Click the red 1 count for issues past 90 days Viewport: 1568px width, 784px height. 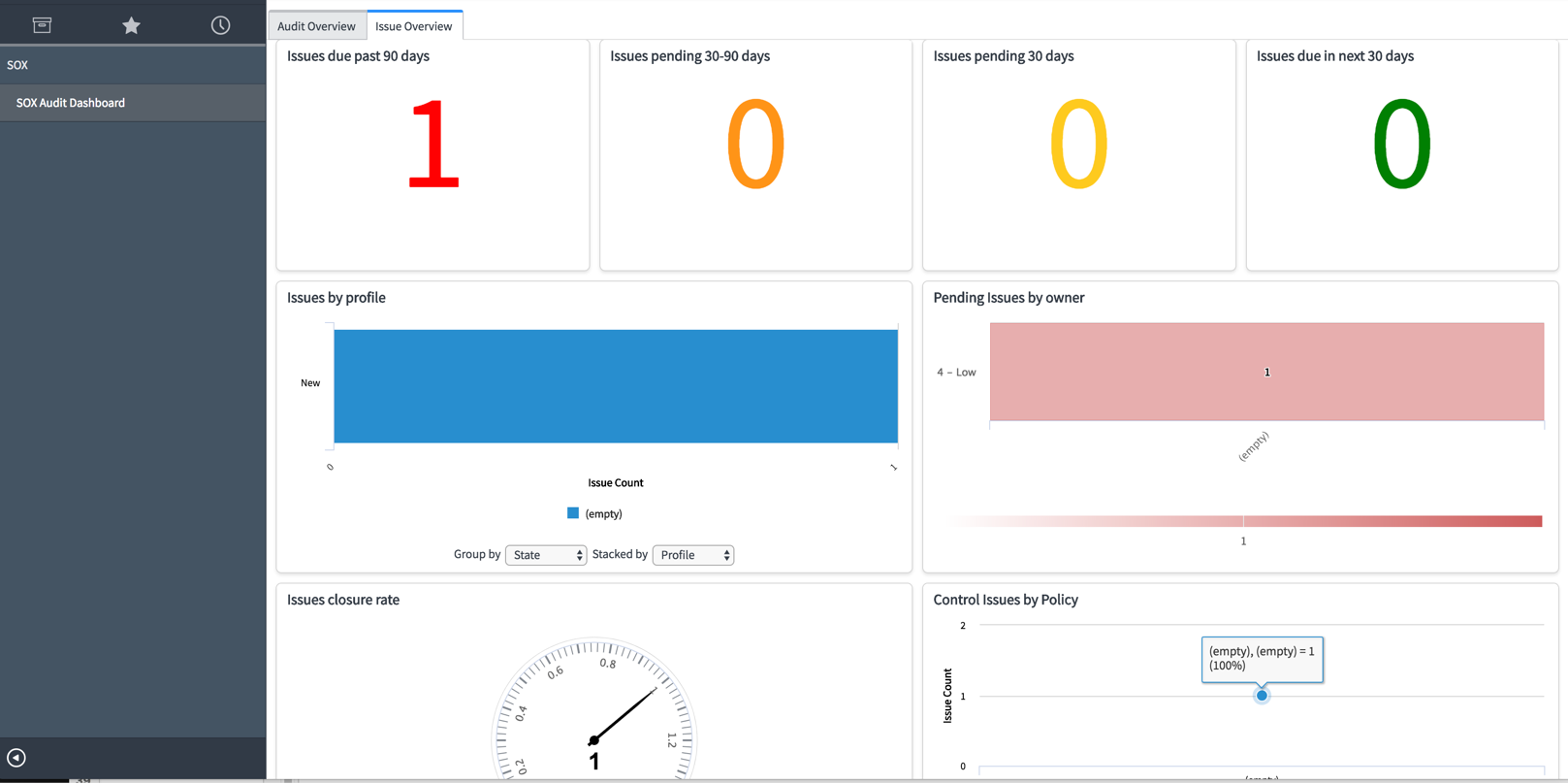tap(432, 146)
